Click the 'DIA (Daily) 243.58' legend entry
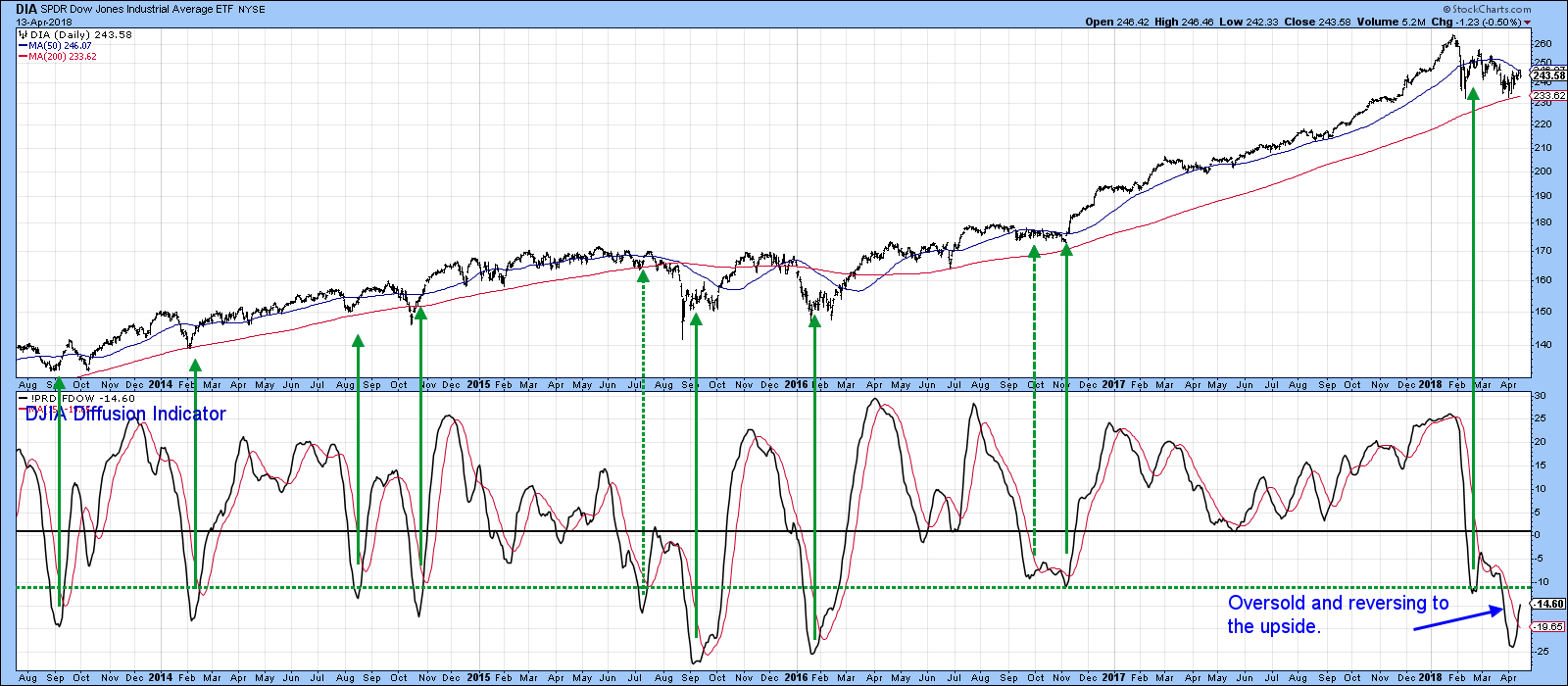Image resolution: width=1568 pixels, height=686 pixels. 75,34
